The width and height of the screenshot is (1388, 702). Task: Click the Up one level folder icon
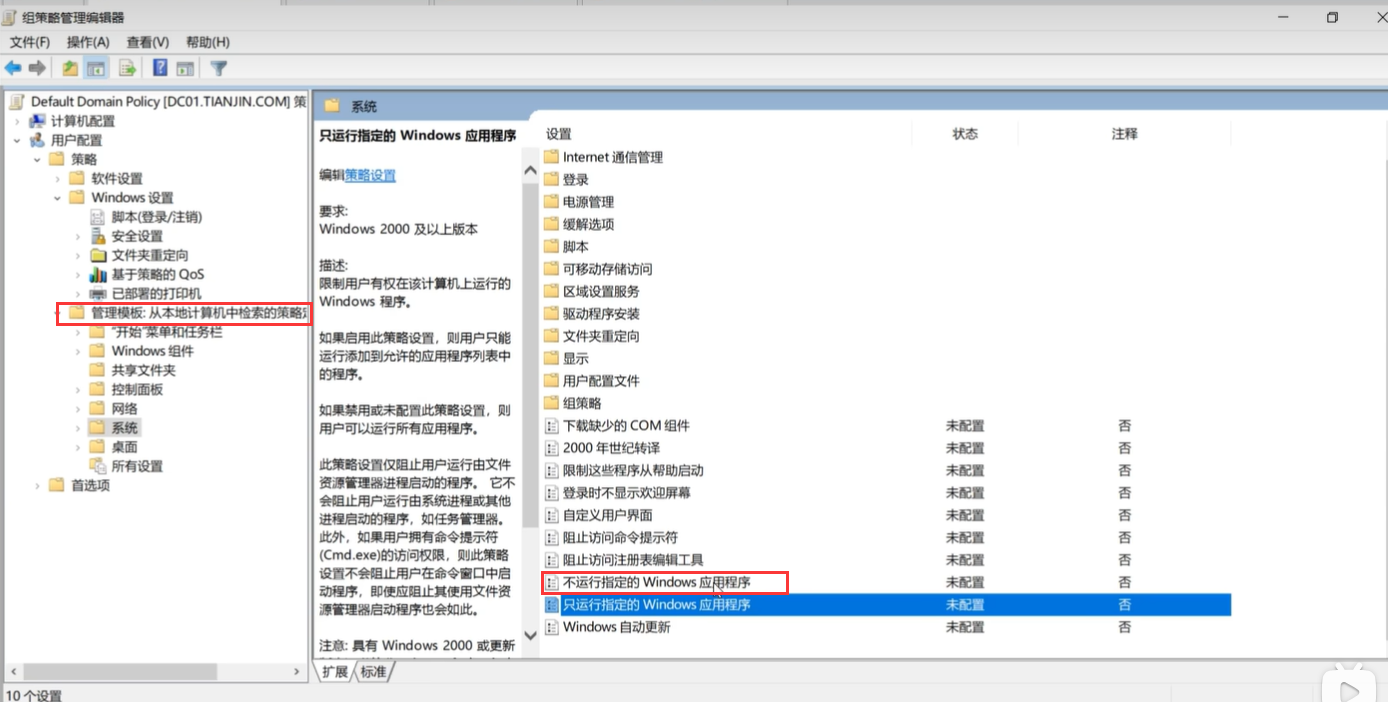(70, 68)
